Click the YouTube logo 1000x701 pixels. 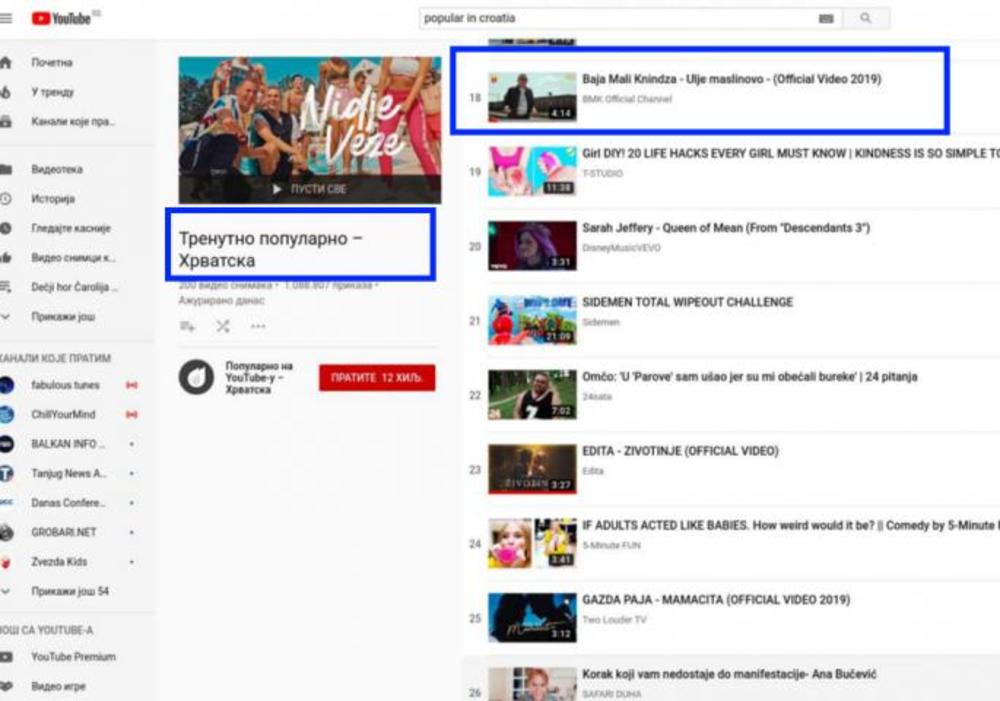tap(61, 18)
